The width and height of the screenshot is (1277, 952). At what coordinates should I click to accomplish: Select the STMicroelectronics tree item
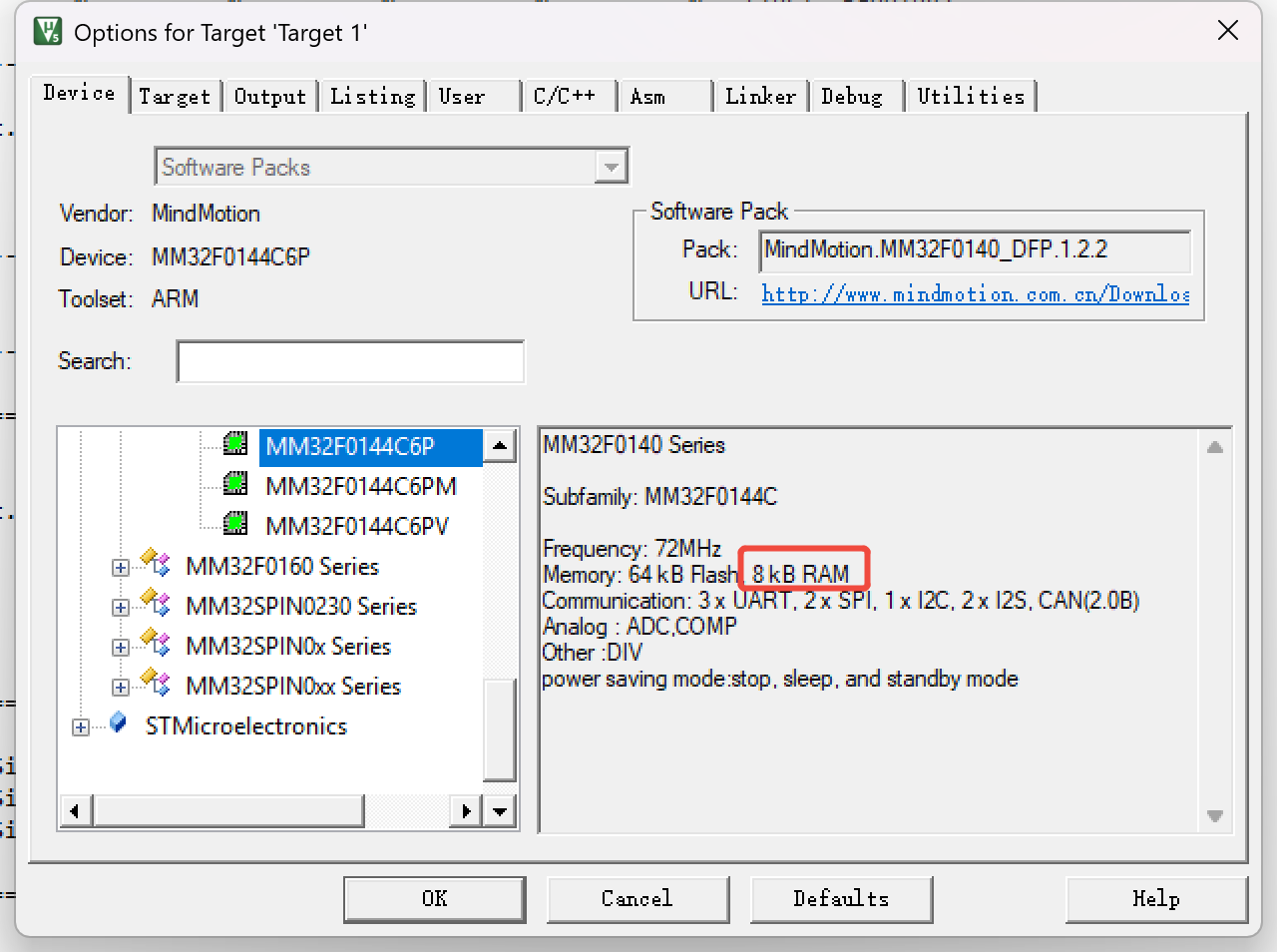click(x=246, y=726)
